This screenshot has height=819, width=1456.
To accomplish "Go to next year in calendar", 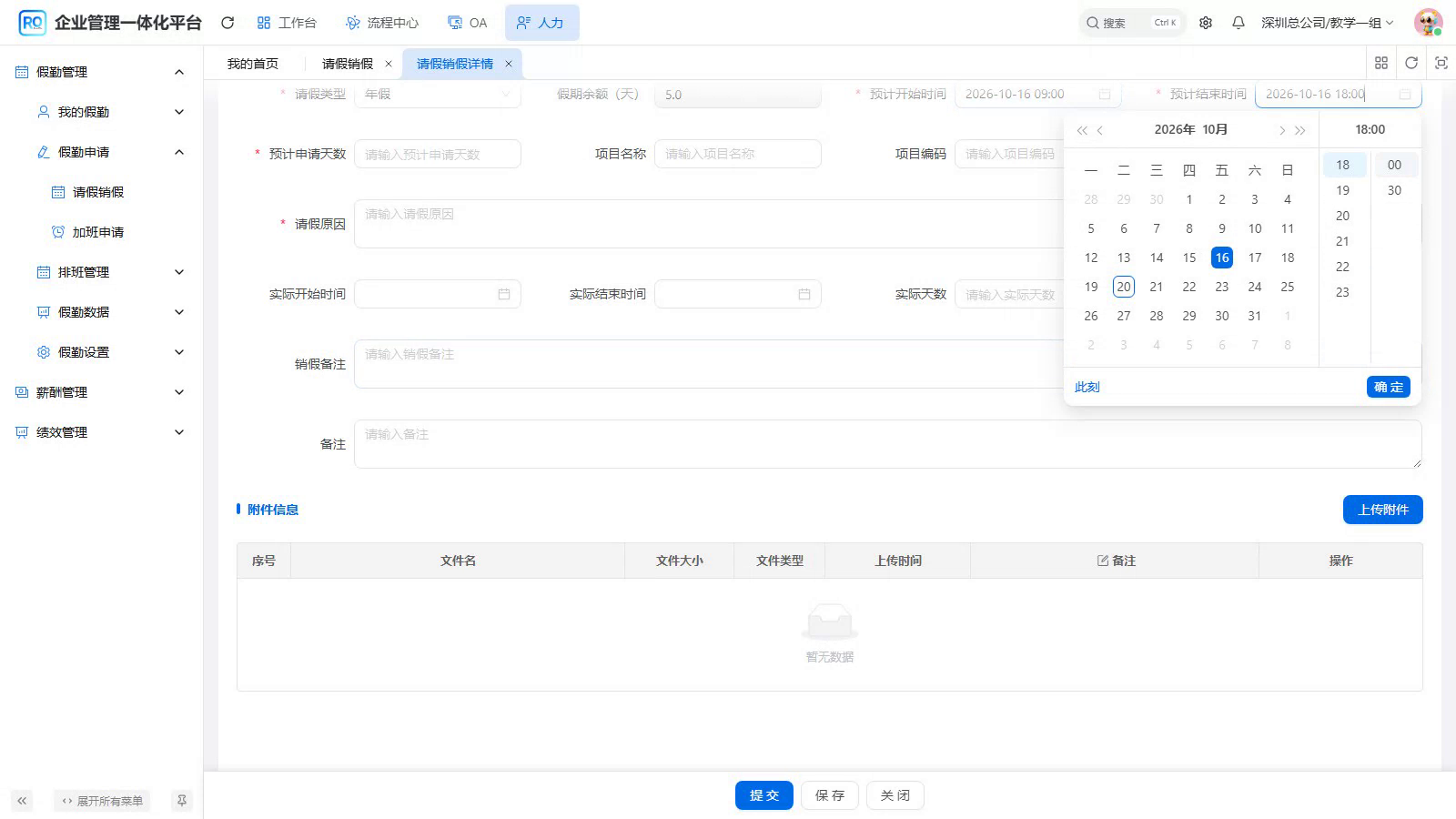I will click(x=1300, y=130).
